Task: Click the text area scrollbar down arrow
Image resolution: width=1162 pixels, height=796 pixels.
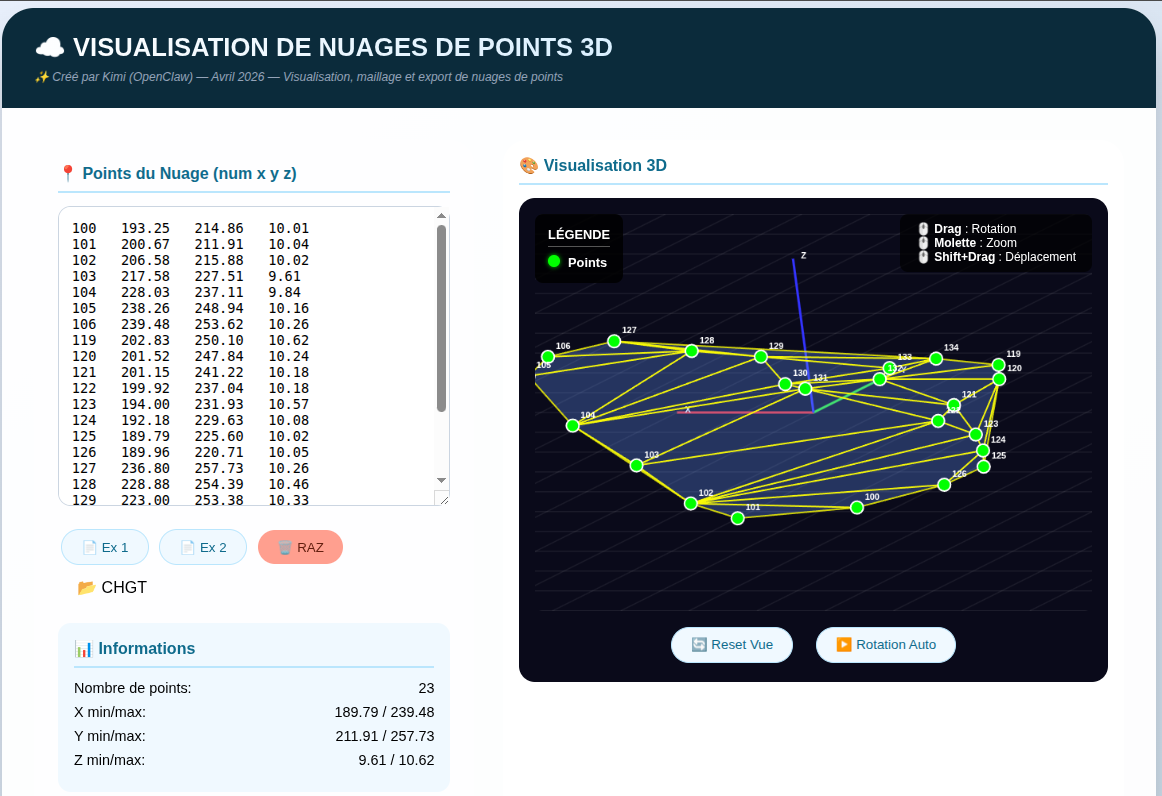Action: (x=441, y=481)
